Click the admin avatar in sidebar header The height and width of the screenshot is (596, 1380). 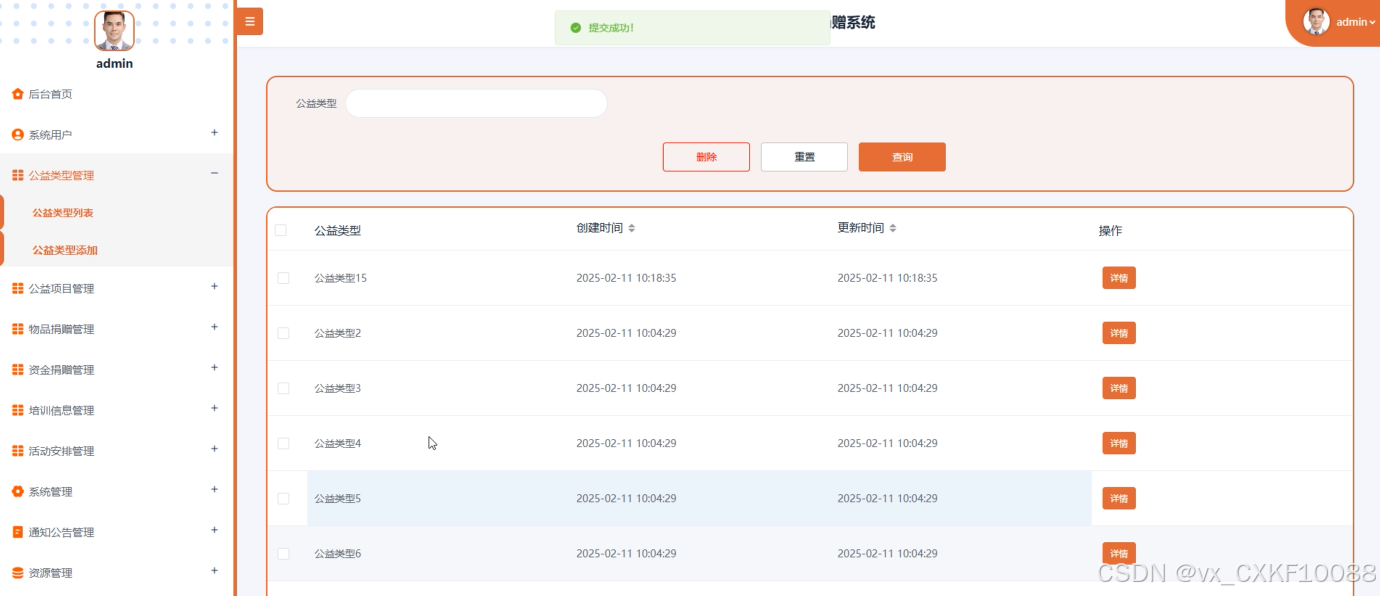[114, 31]
